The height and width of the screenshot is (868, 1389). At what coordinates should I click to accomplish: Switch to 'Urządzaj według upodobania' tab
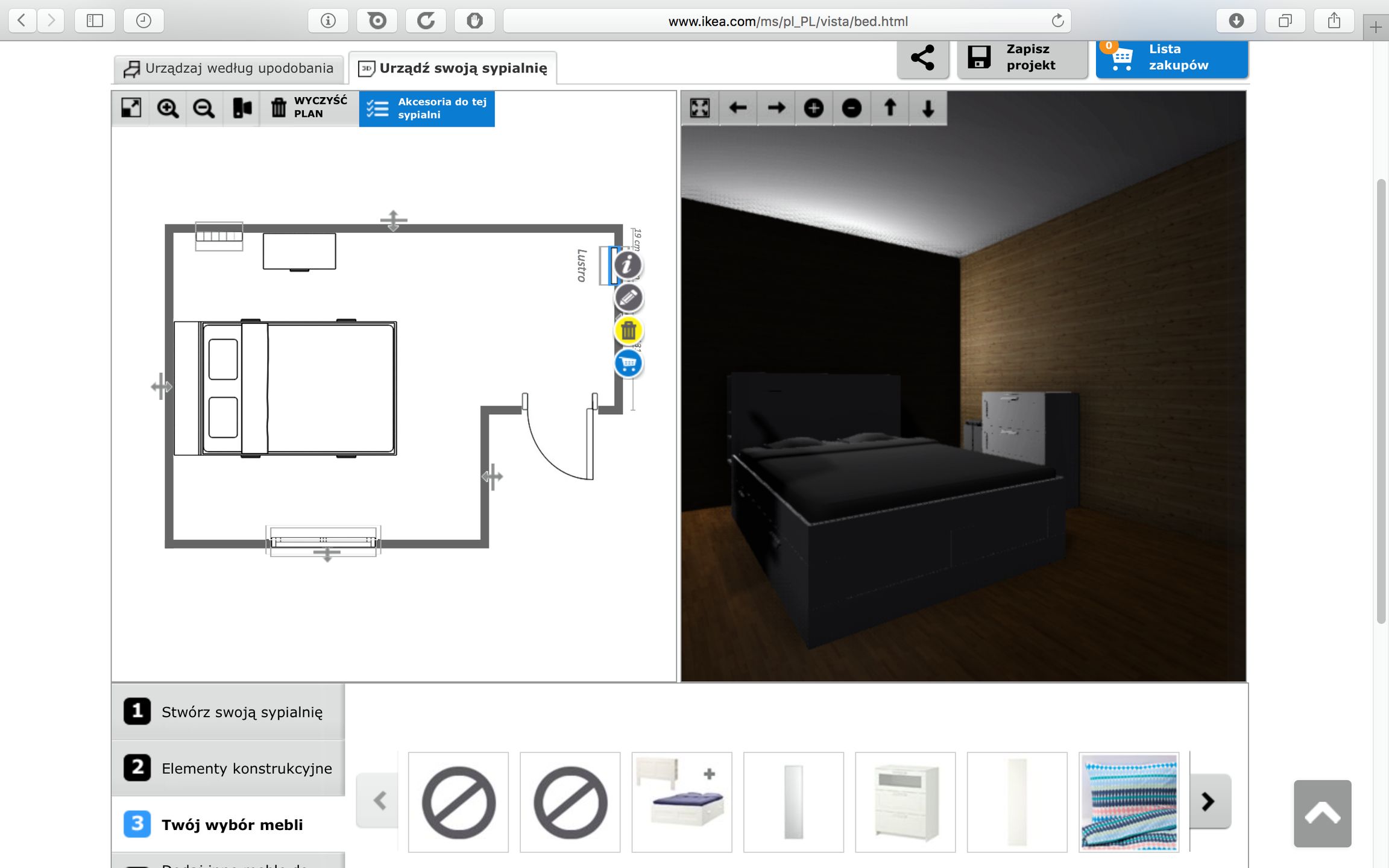229,69
